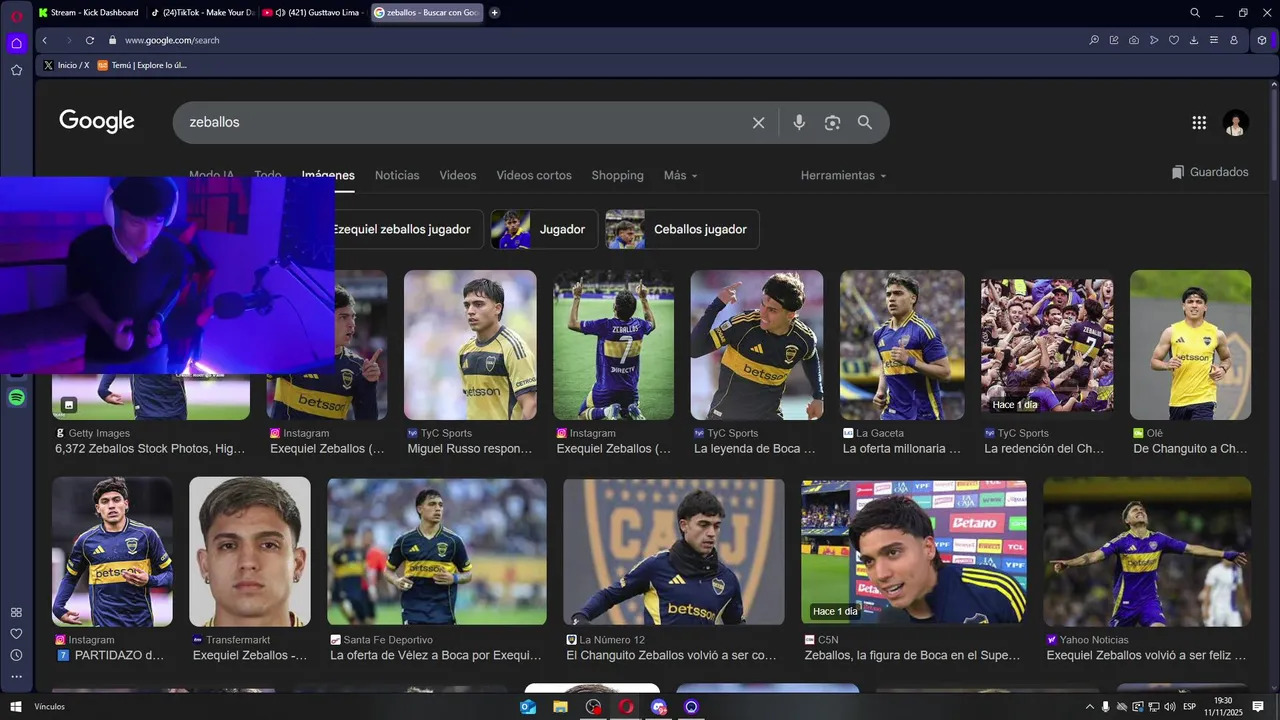Open File Explorer from the taskbar
Screen dimensions: 1280x720
click(560, 707)
